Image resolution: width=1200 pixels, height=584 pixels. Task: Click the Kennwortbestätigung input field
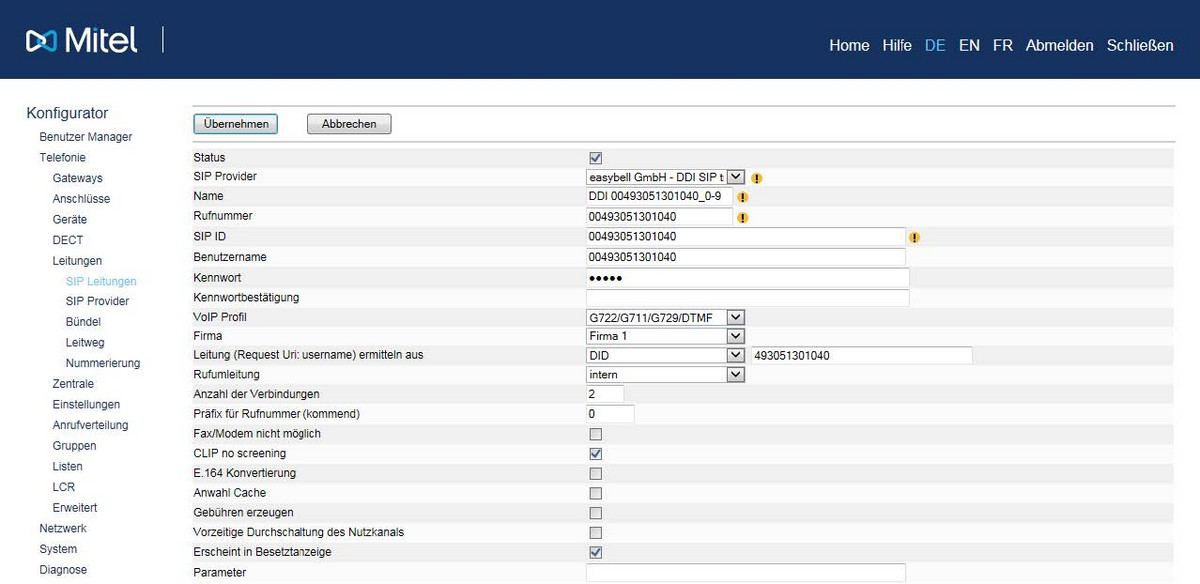coord(747,298)
